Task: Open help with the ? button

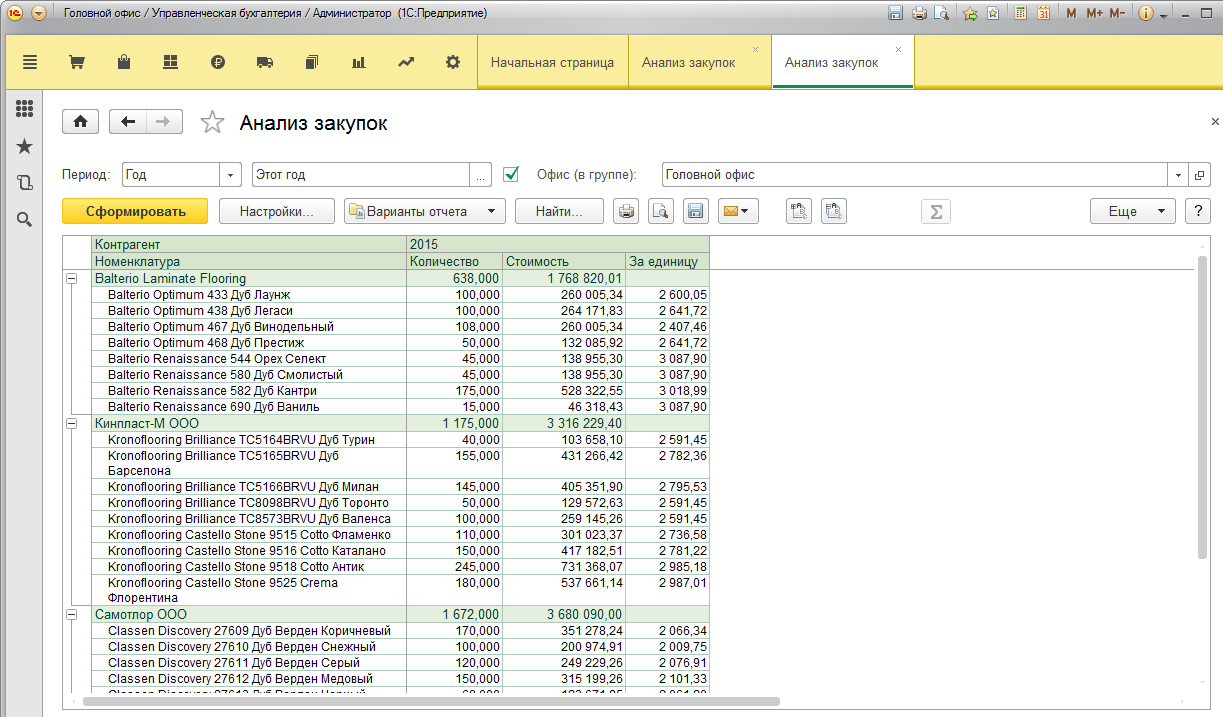Action: pyautogui.click(x=1197, y=211)
